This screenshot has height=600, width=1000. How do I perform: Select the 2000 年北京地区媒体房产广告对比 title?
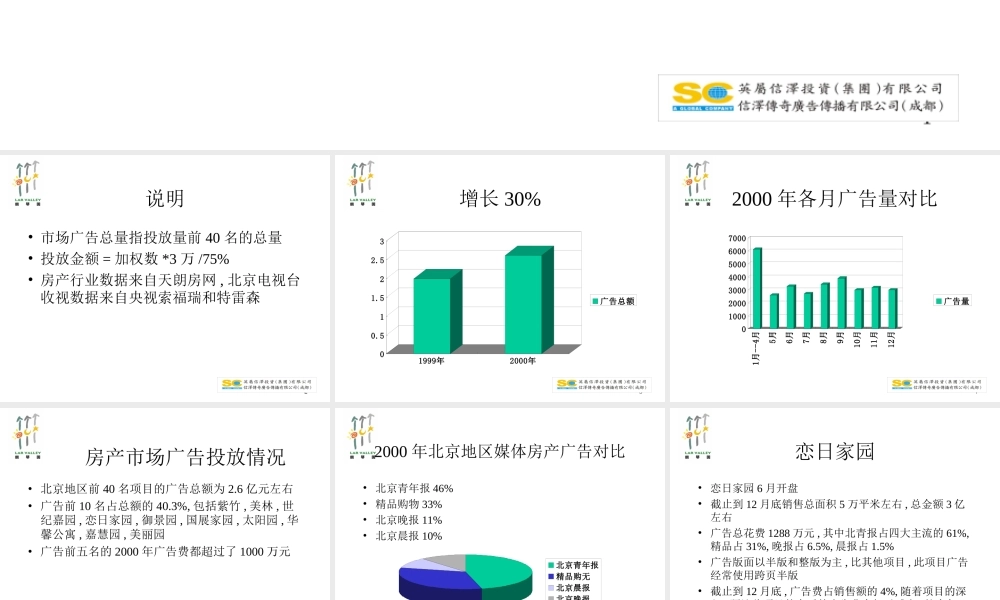499,451
